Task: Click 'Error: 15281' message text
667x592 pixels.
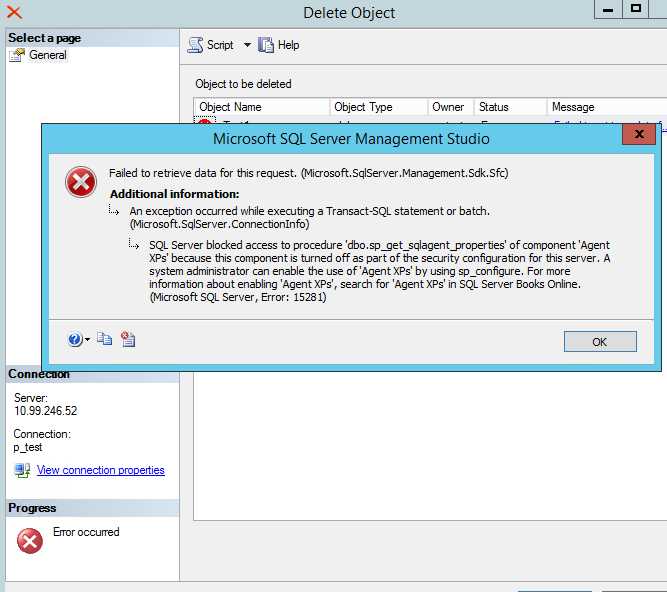Action: coord(294,297)
